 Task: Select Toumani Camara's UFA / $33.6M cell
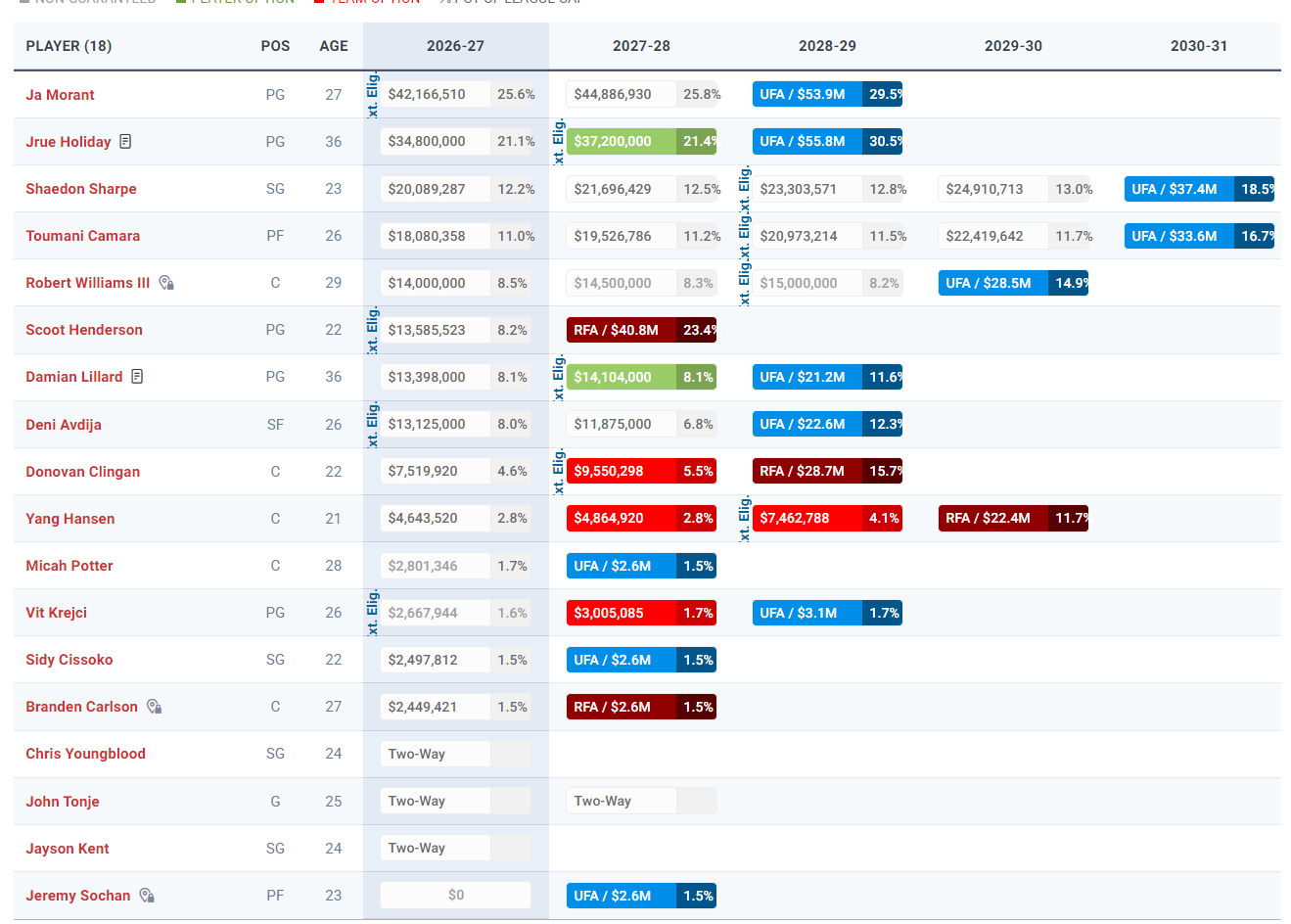tap(1200, 236)
